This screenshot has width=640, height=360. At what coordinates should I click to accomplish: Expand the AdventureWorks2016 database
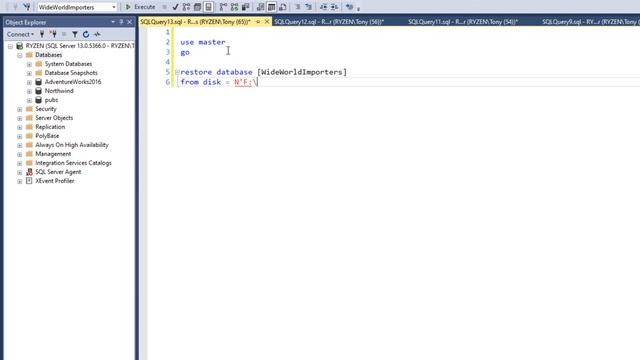point(29,82)
